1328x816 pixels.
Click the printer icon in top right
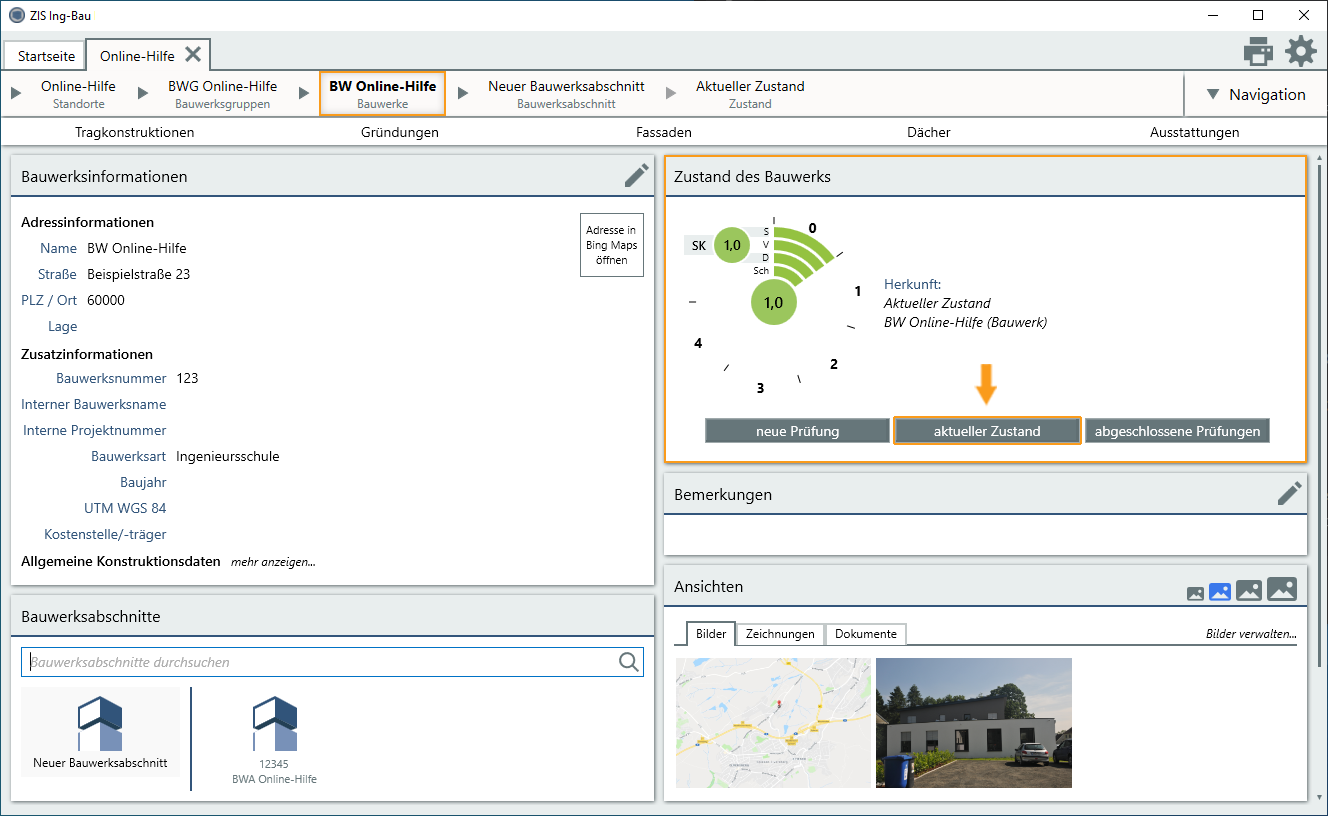[1258, 51]
